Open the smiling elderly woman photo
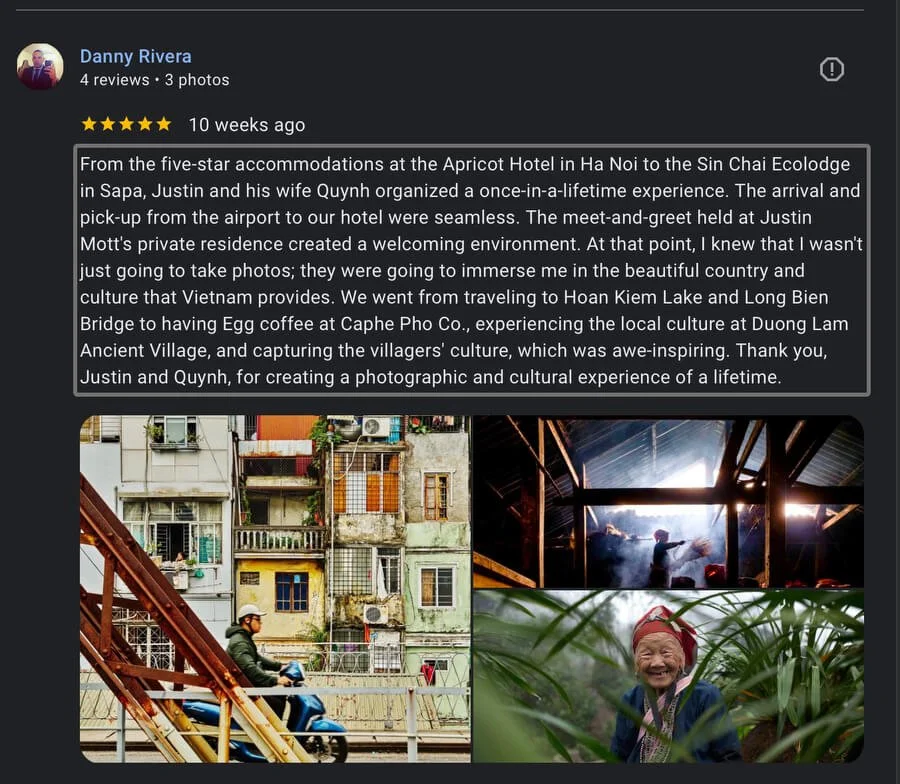Image resolution: width=900 pixels, height=784 pixels. click(x=668, y=677)
